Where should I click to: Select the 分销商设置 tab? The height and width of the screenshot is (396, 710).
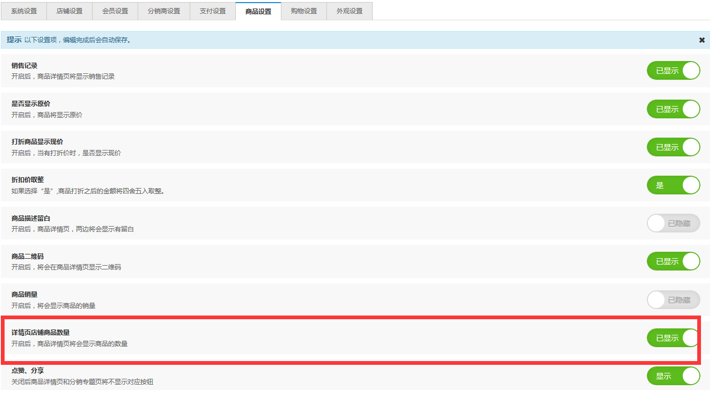tap(164, 11)
